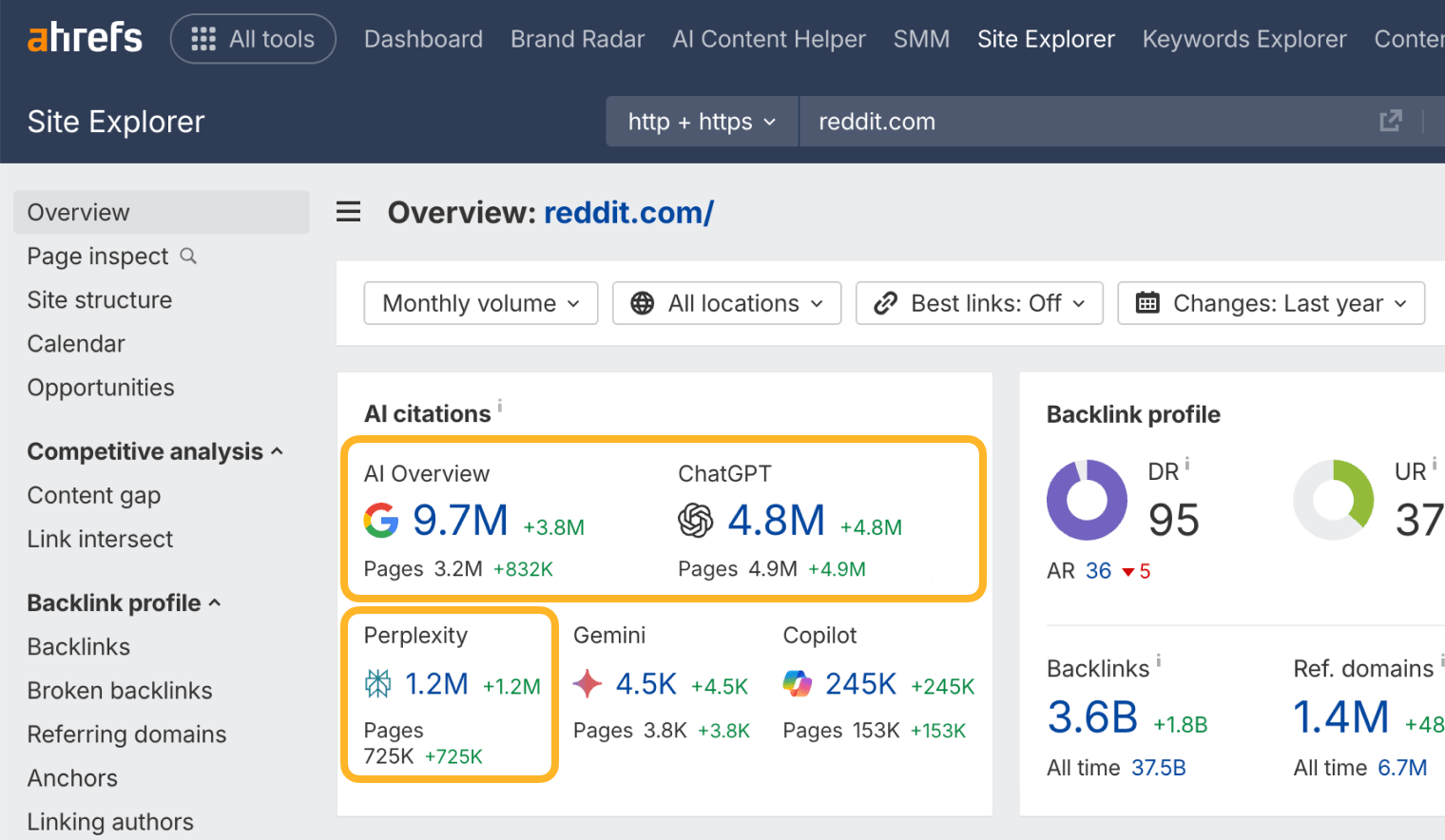This screenshot has width=1445, height=840.
Task: Open Brand Radar
Action: pos(577,39)
